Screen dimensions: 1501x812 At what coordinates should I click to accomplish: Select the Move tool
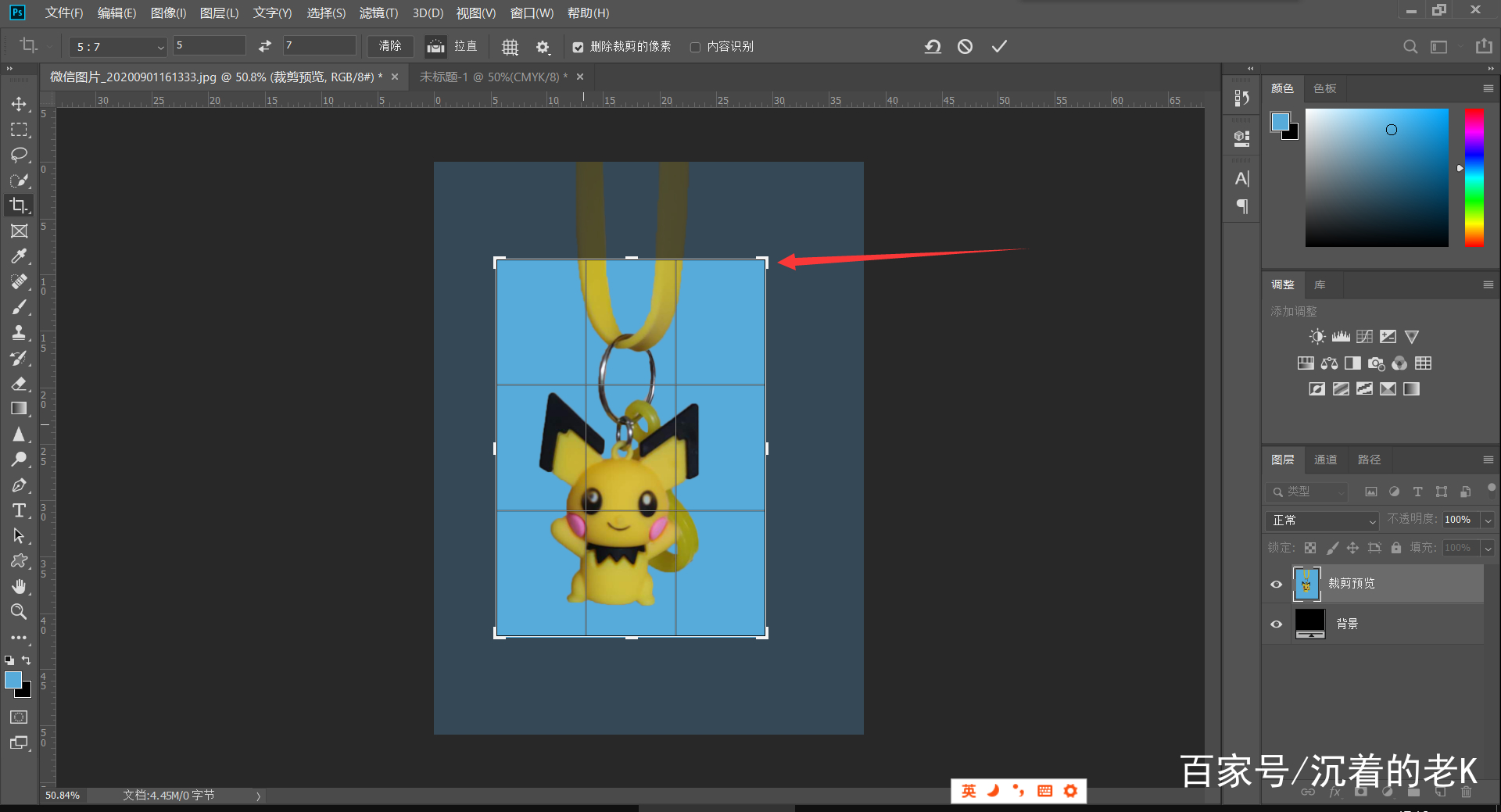coord(19,104)
